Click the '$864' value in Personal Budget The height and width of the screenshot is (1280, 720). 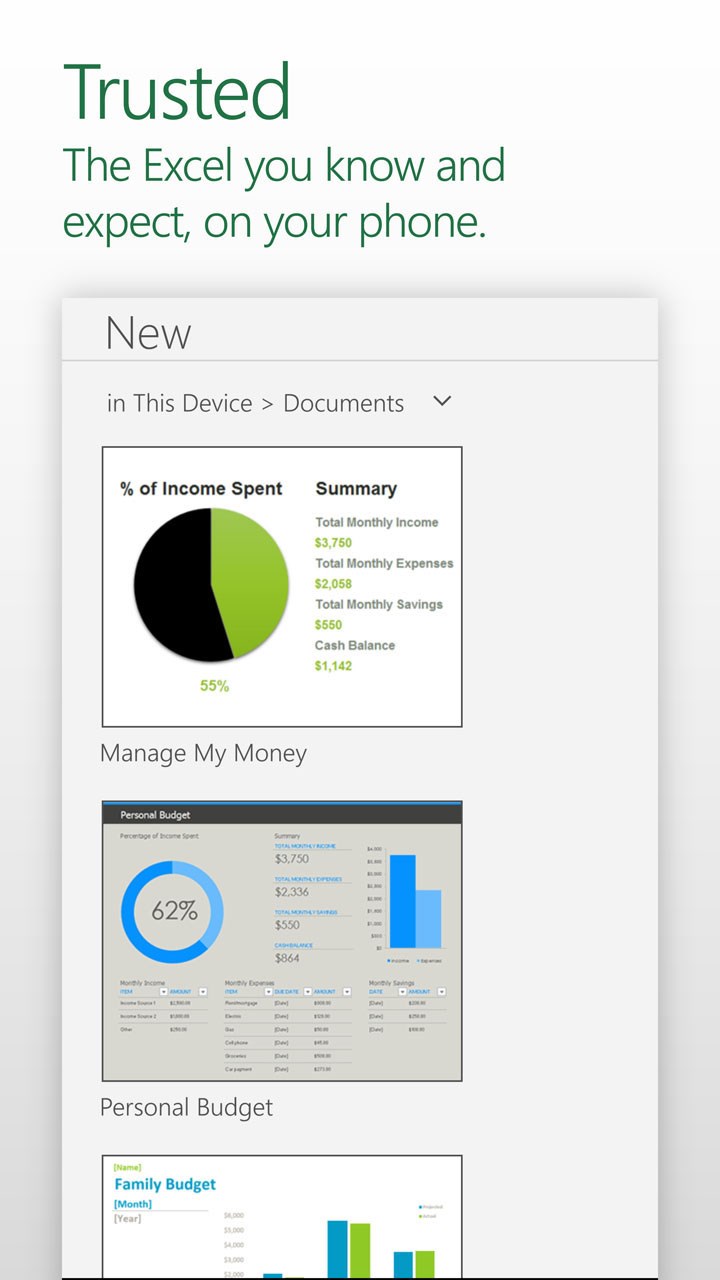(x=287, y=958)
